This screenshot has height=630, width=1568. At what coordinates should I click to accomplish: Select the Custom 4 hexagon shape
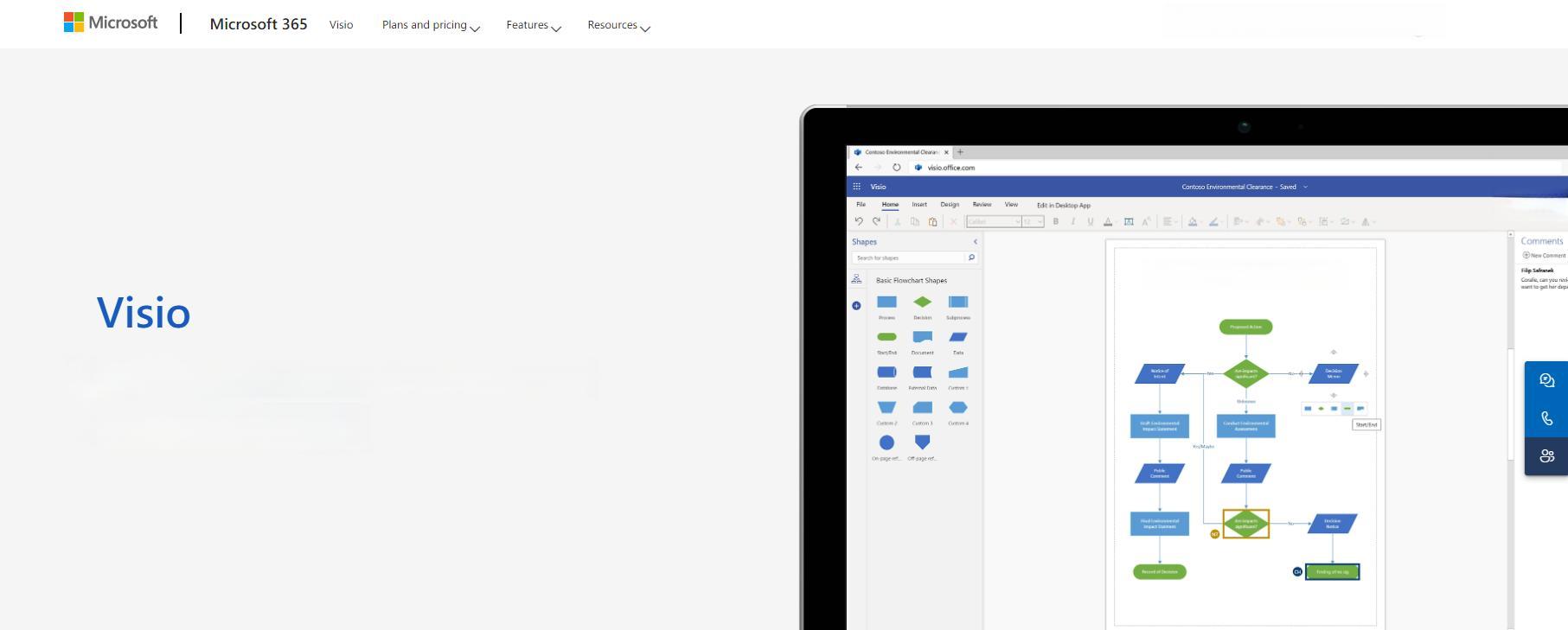point(958,407)
